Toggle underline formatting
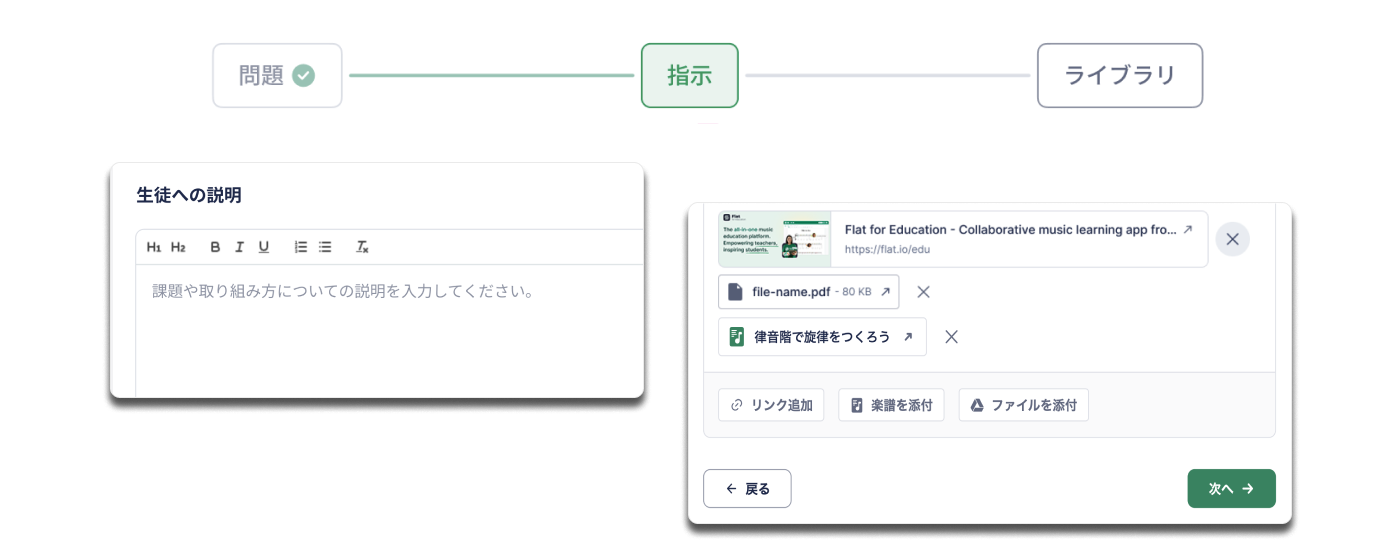 264,247
